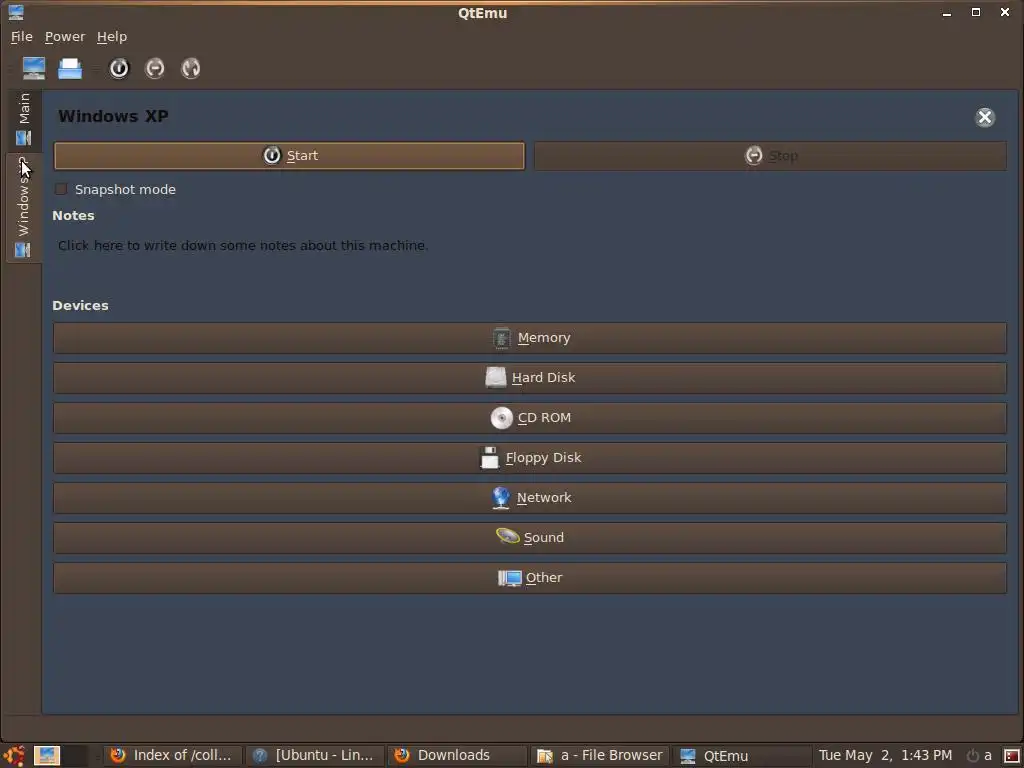
Task: Click the new virtual machine toolbar icon
Action: pos(34,68)
